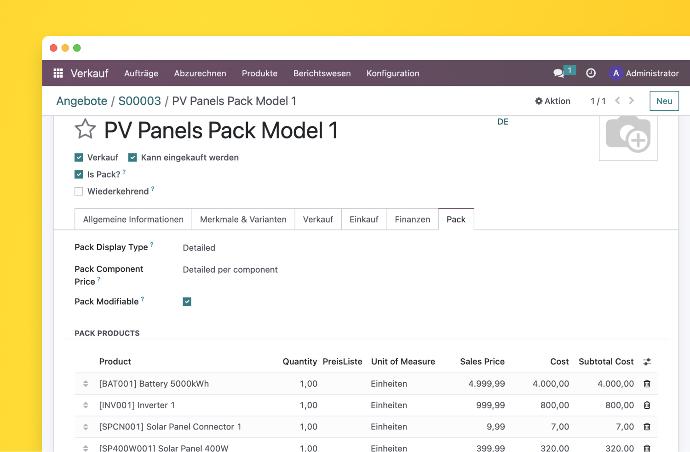
Task: Delete the Inverter 1 row
Action: click(x=647, y=405)
